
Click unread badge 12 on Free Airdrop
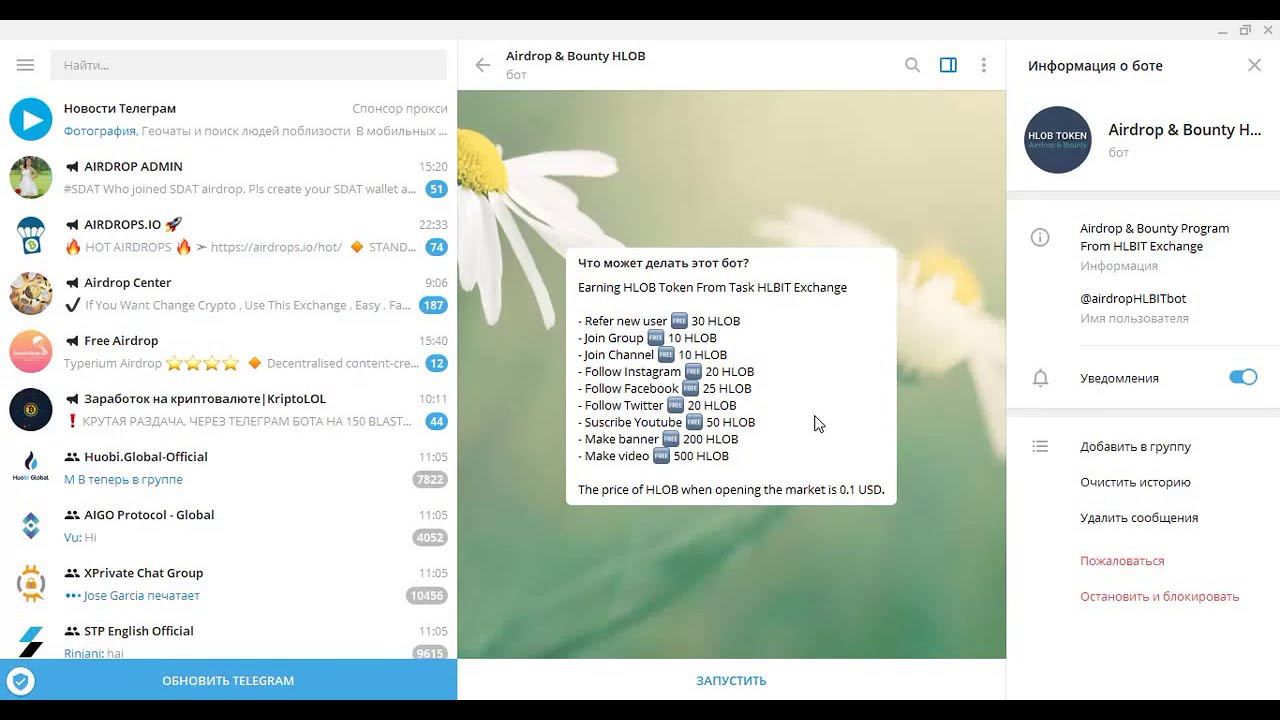tap(436, 363)
